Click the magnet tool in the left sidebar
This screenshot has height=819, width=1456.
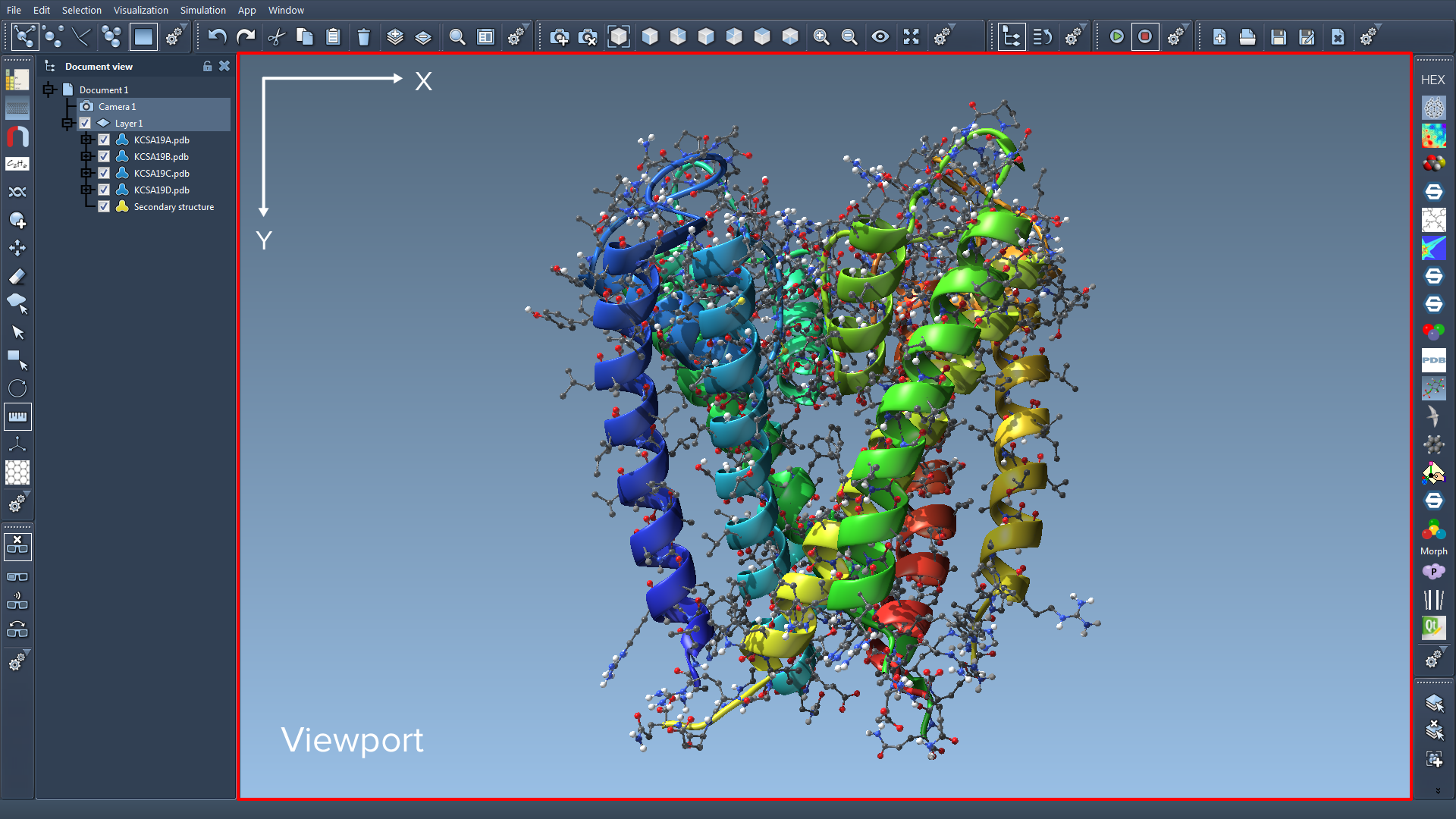click(17, 137)
